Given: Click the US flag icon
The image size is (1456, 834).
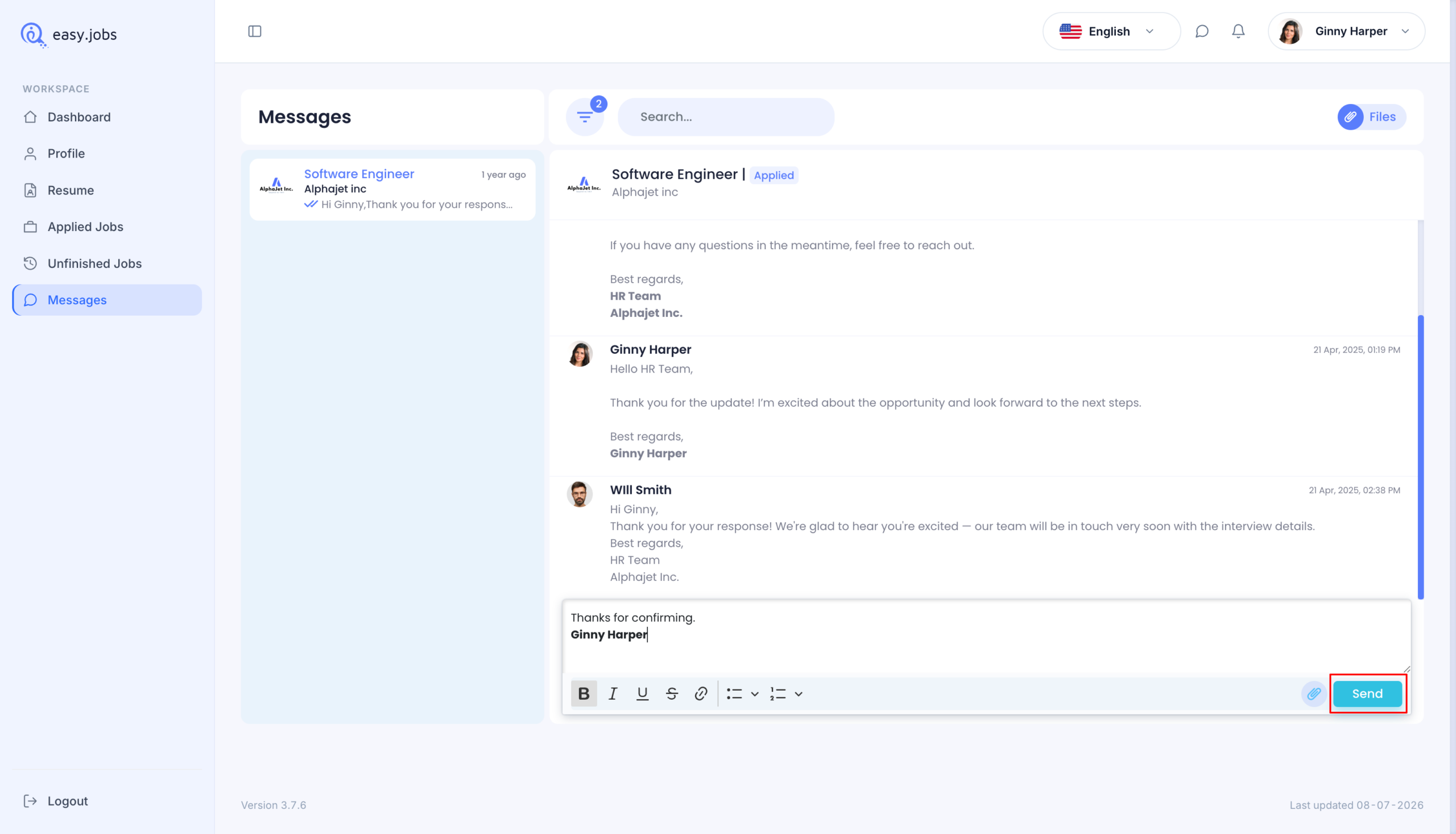Looking at the screenshot, I should point(1070,31).
